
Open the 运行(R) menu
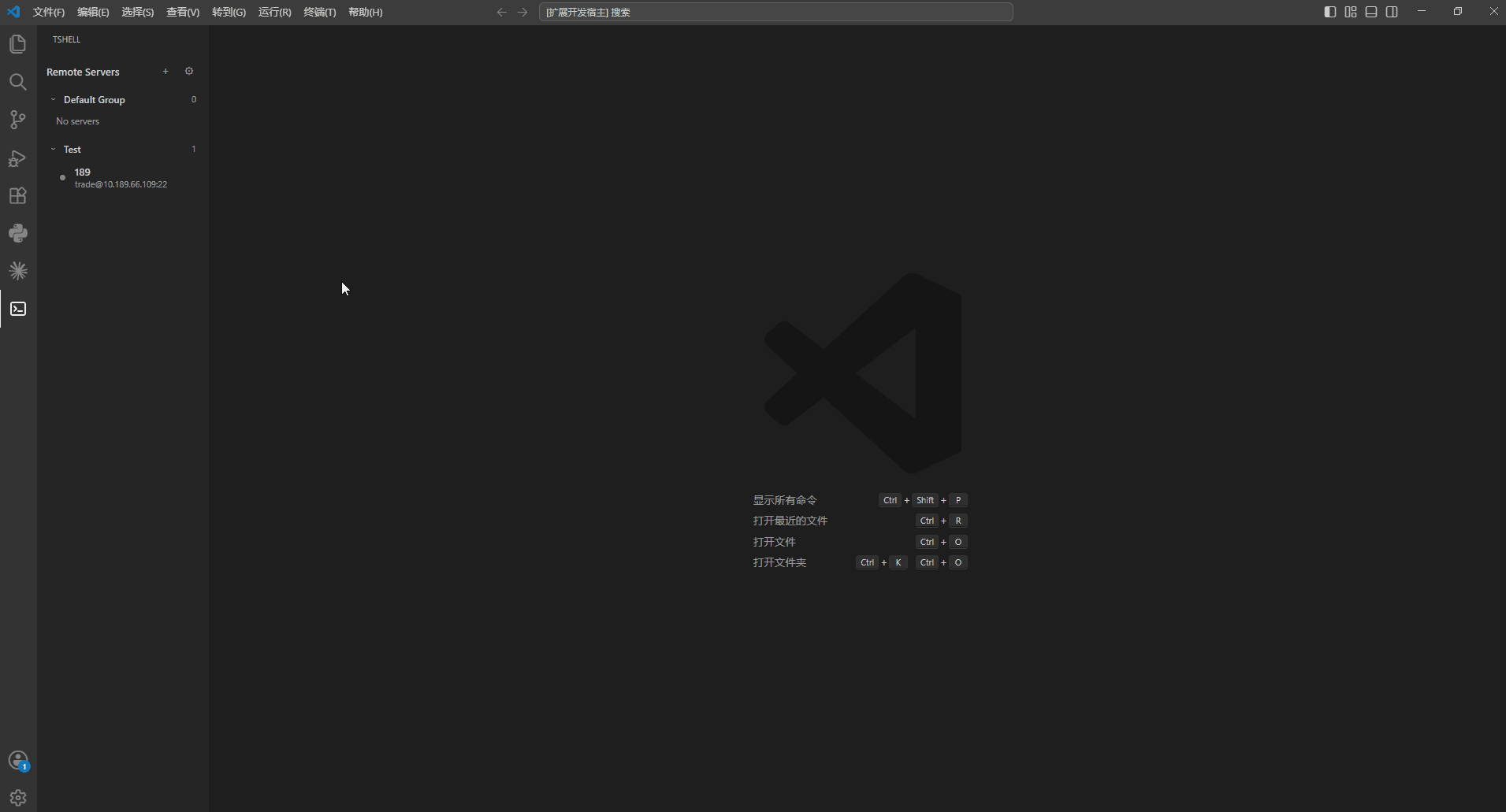click(275, 12)
